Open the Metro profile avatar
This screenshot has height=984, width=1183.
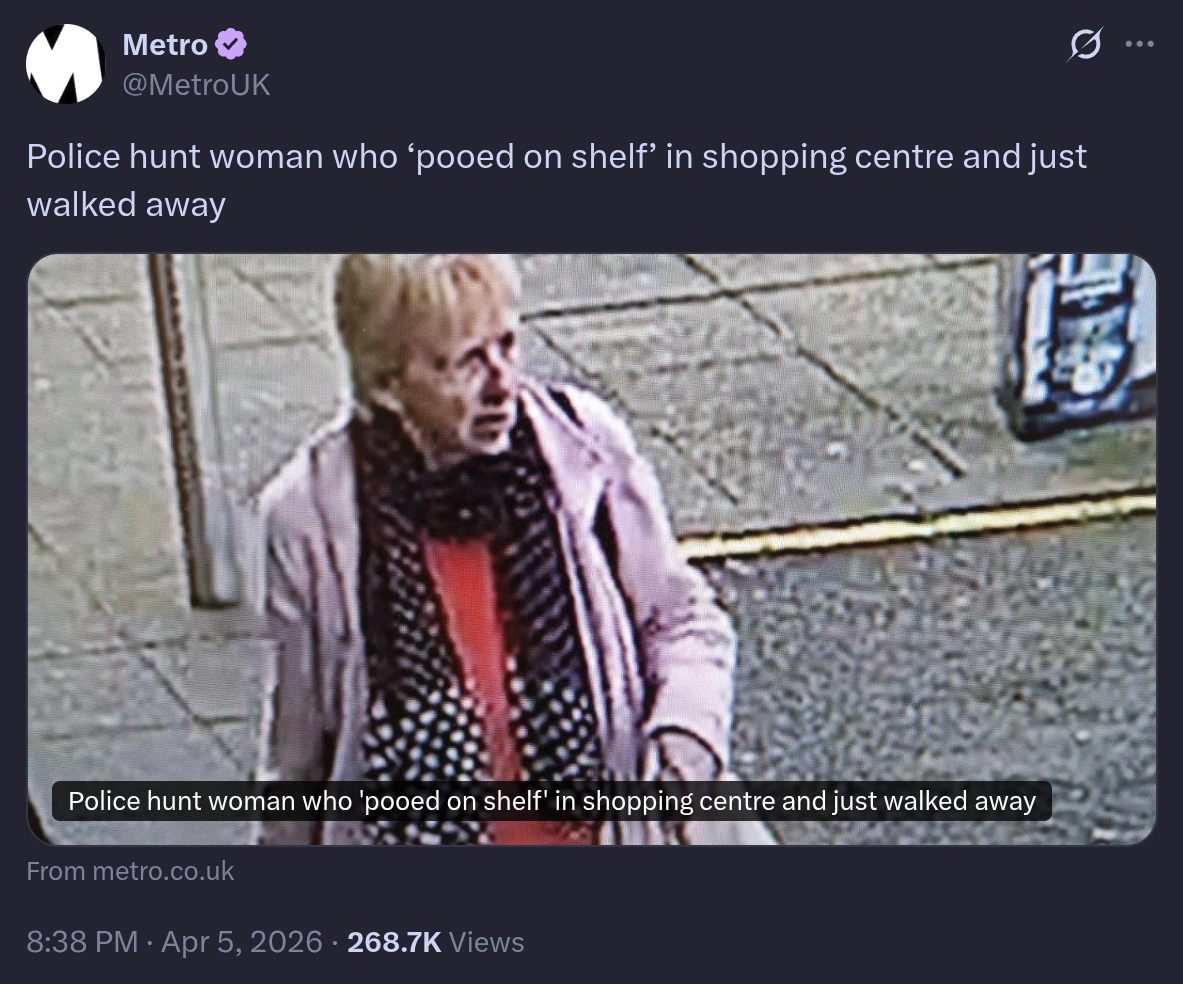click(x=65, y=64)
